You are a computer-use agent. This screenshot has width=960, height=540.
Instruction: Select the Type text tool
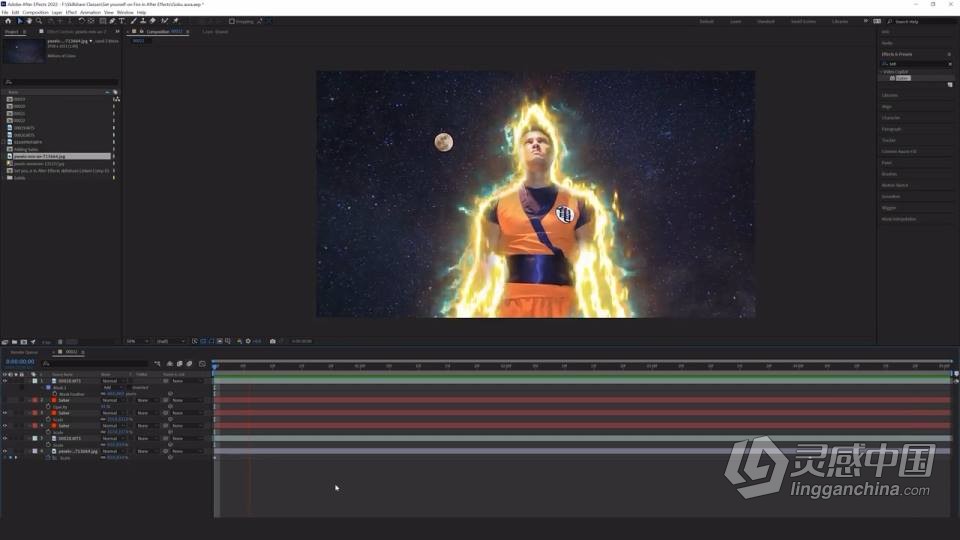(122, 21)
